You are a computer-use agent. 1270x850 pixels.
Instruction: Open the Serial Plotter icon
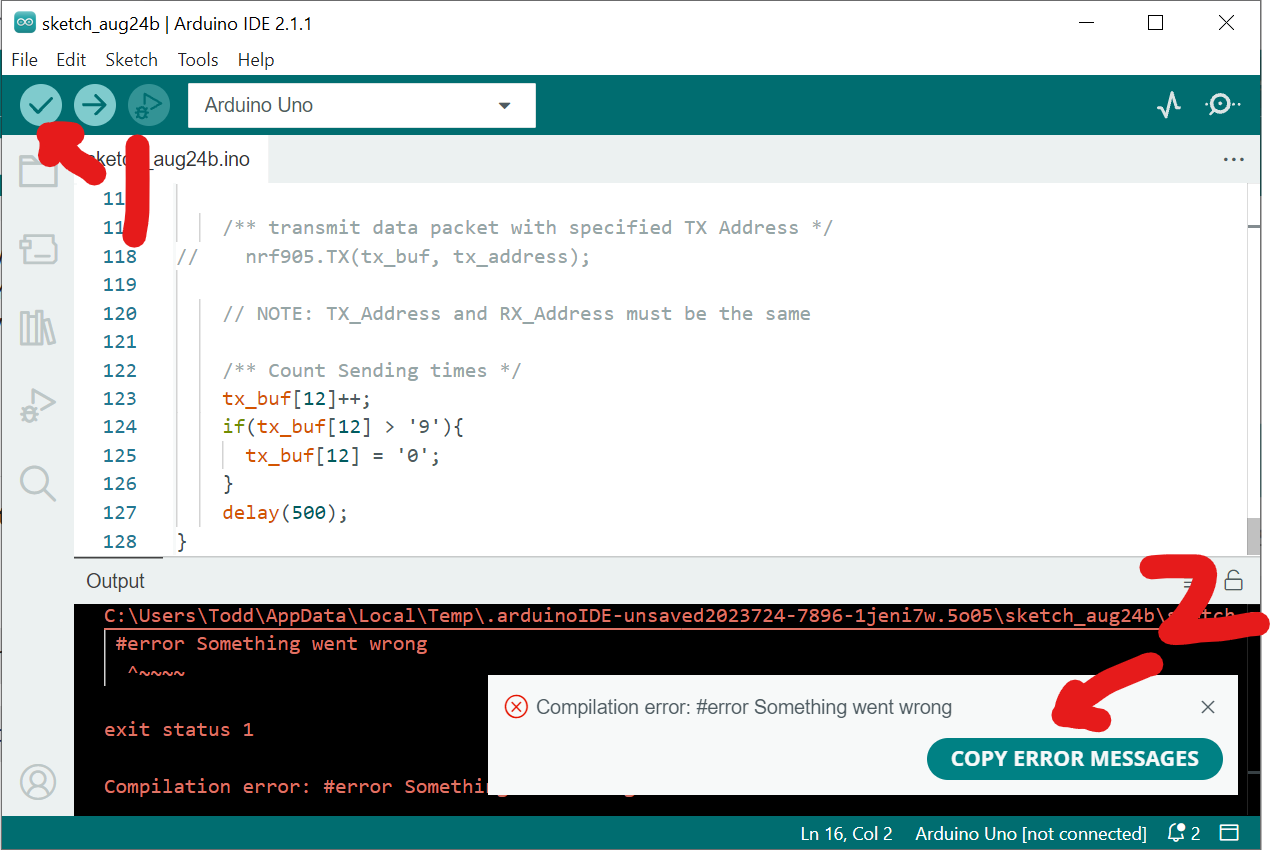(1168, 104)
